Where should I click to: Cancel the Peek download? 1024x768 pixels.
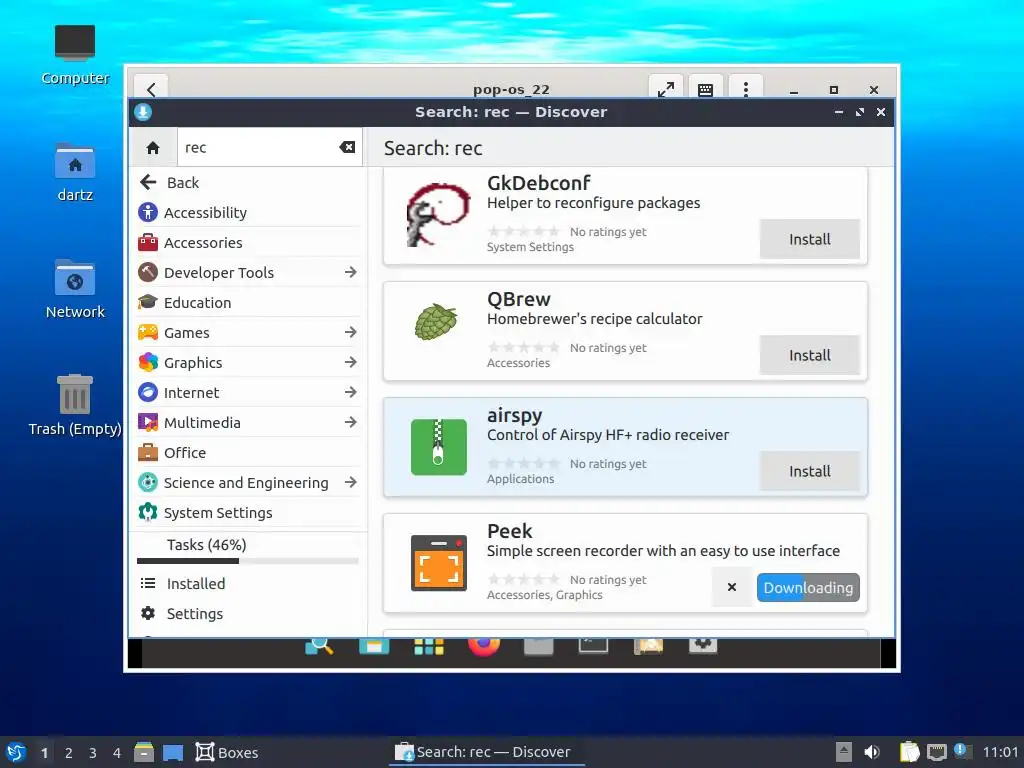732,587
